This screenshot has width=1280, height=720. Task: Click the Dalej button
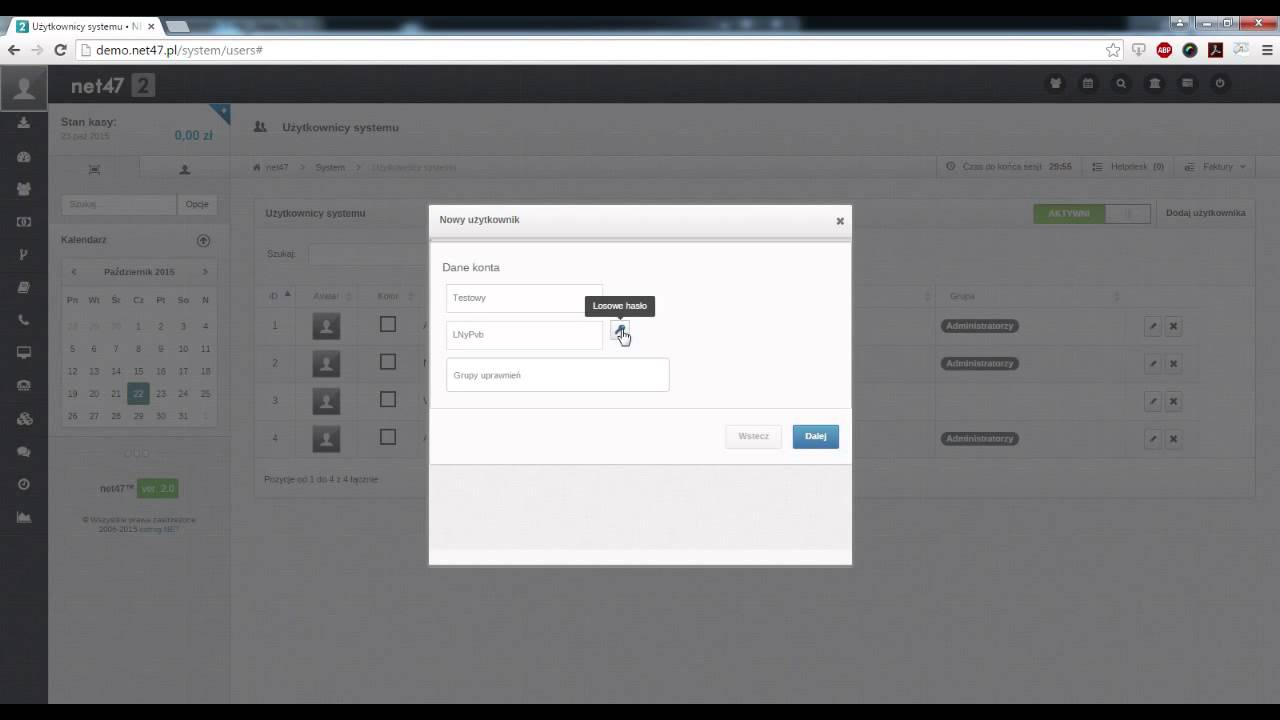(x=815, y=436)
